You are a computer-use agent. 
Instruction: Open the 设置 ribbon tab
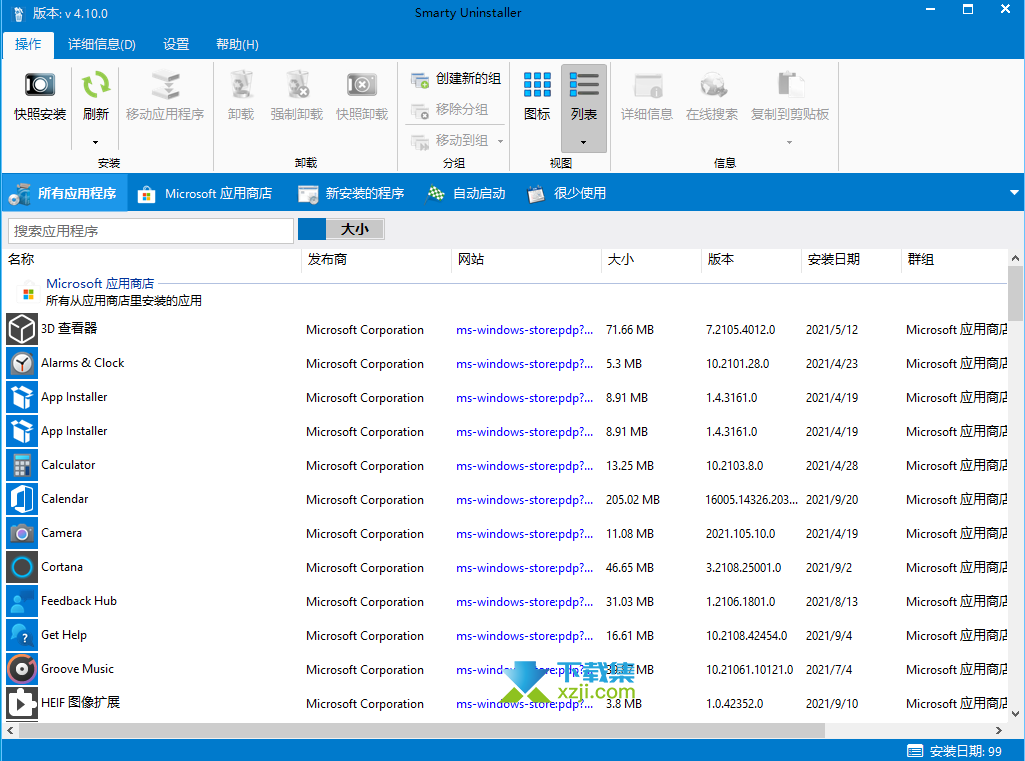tap(176, 44)
